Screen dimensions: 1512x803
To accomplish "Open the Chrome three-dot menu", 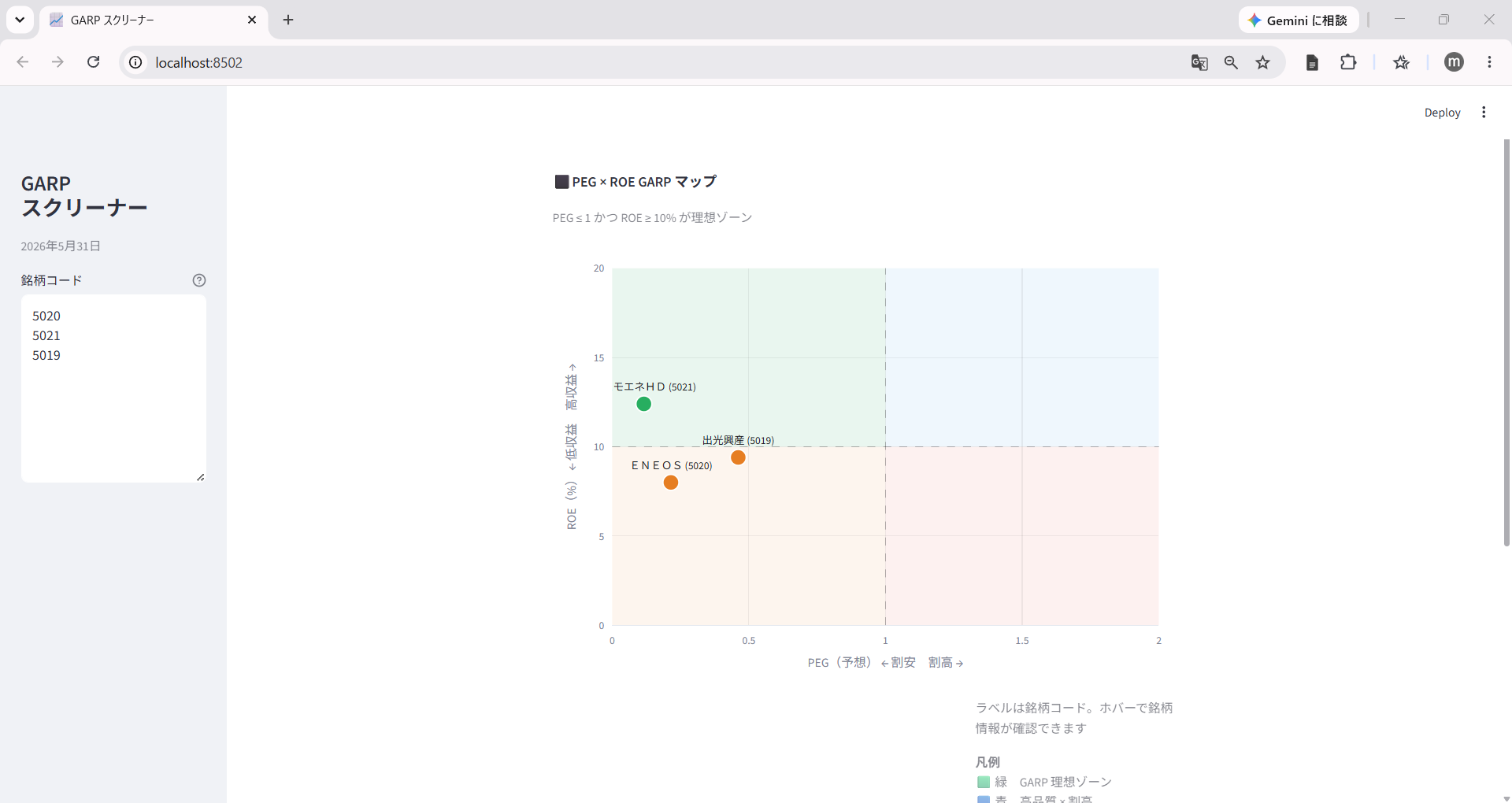I will pos(1489,62).
